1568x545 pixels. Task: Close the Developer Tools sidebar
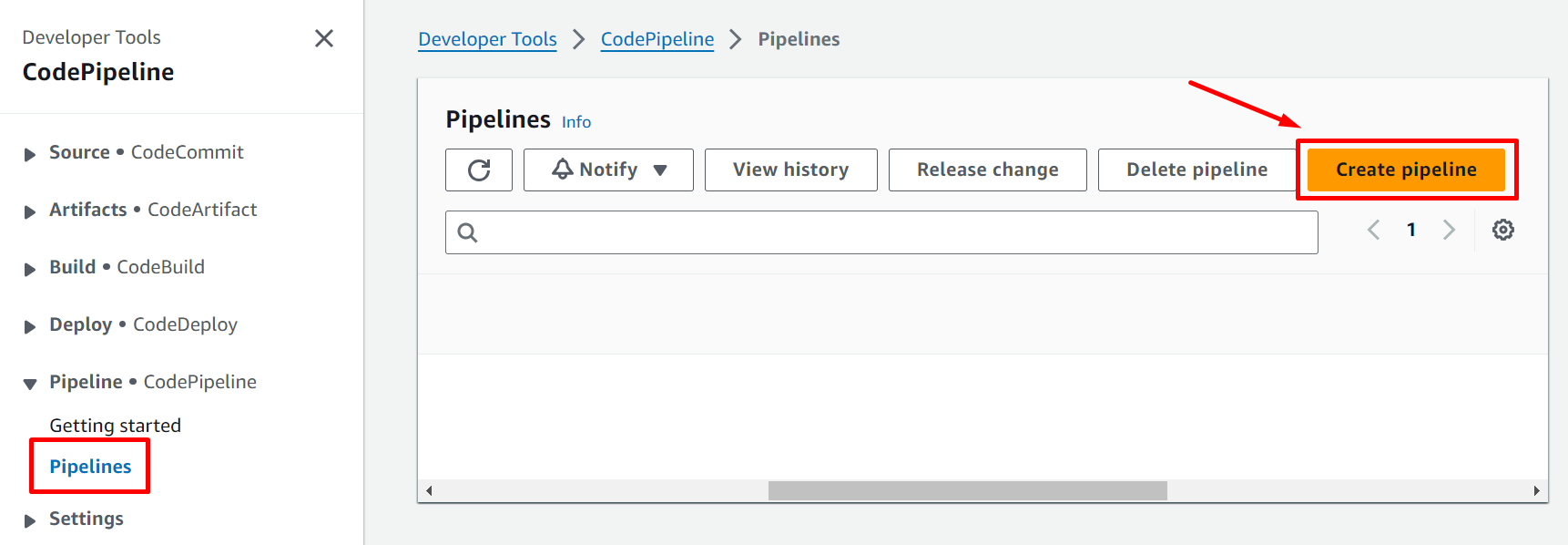[x=323, y=38]
